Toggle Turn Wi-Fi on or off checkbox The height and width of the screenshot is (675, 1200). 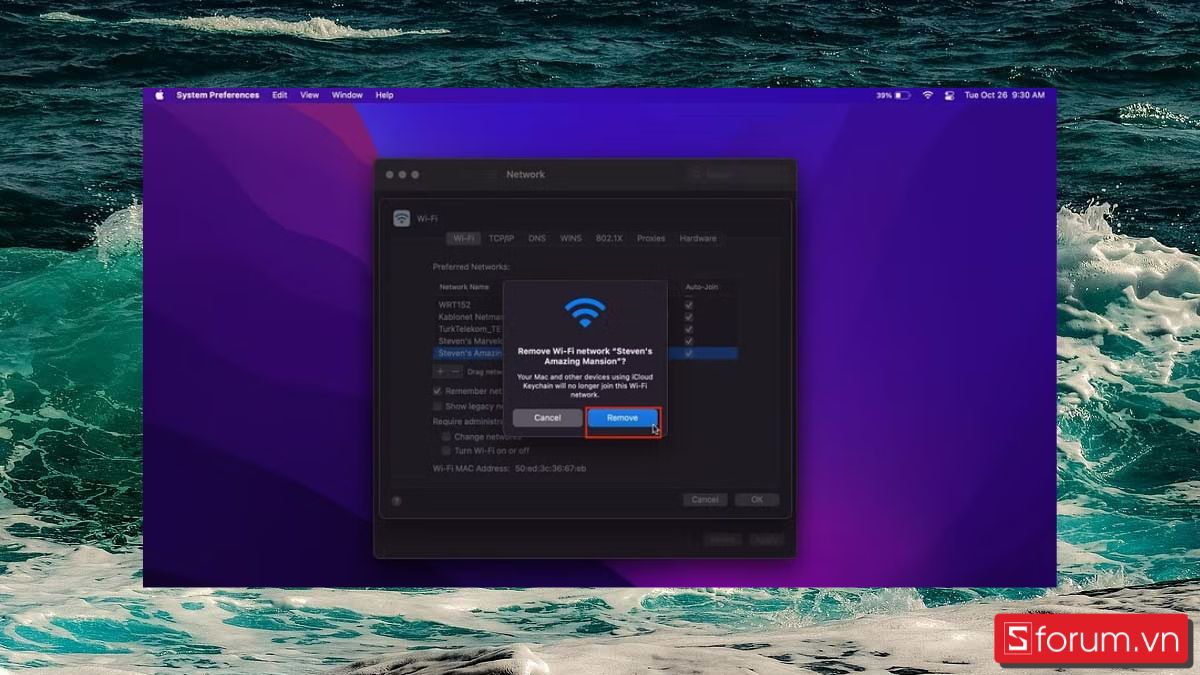click(x=445, y=451)
